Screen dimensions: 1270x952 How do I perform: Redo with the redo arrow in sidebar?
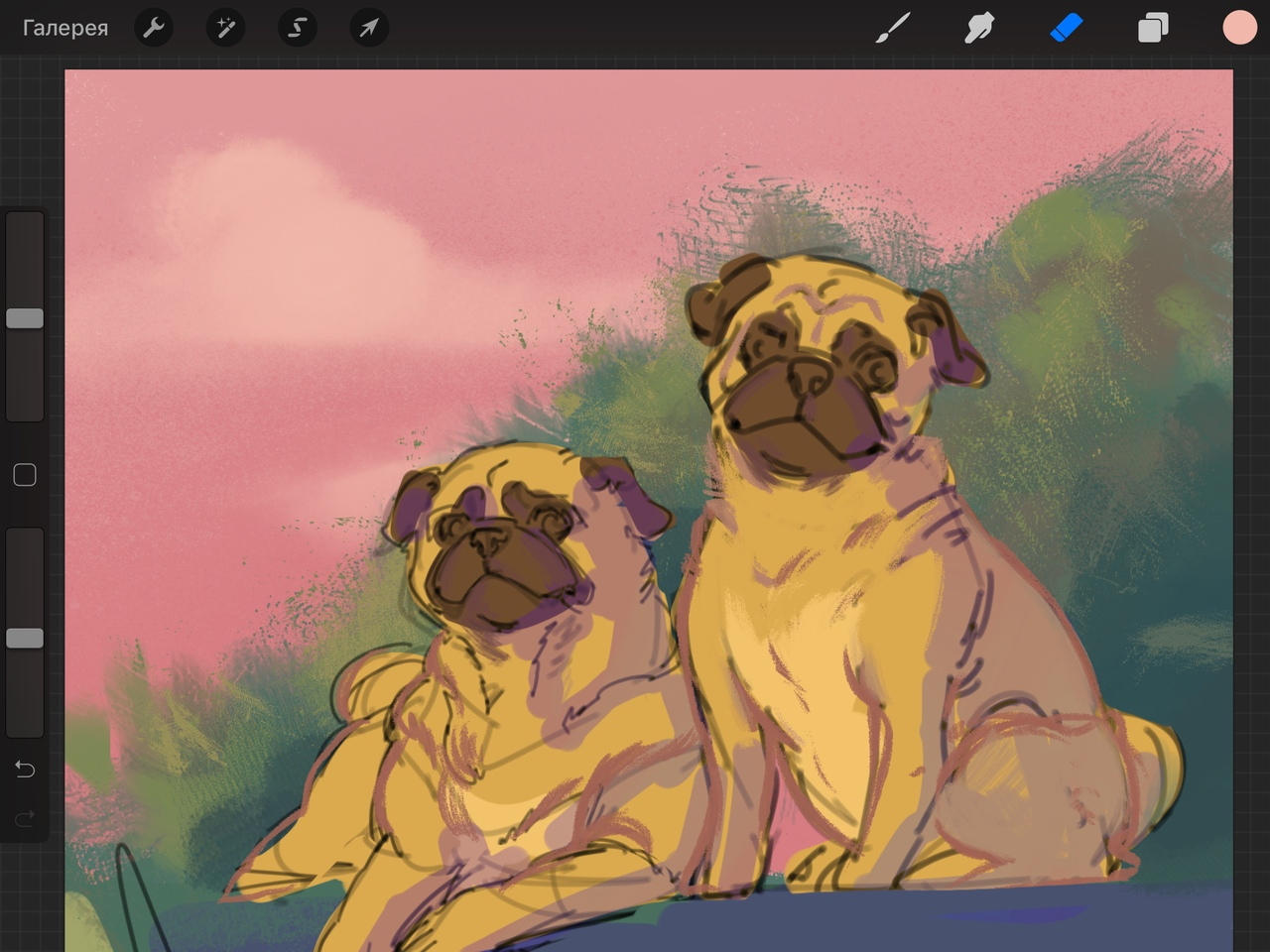[x=25, y=818]
